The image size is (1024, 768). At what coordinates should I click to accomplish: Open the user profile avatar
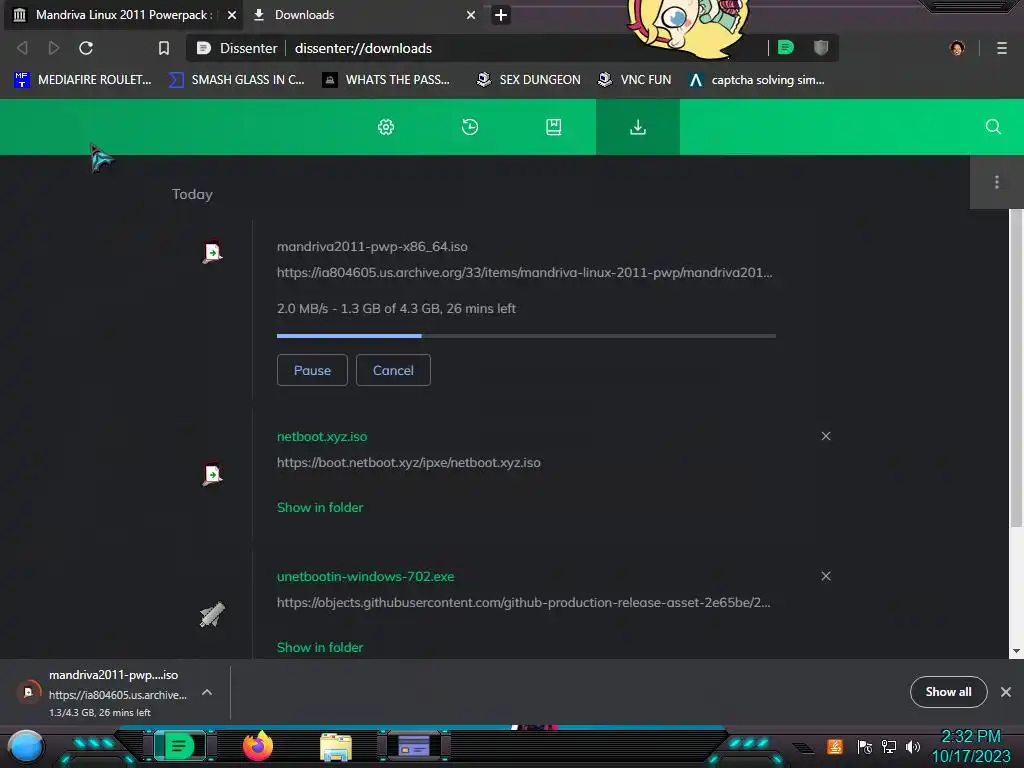click(957, 48)
